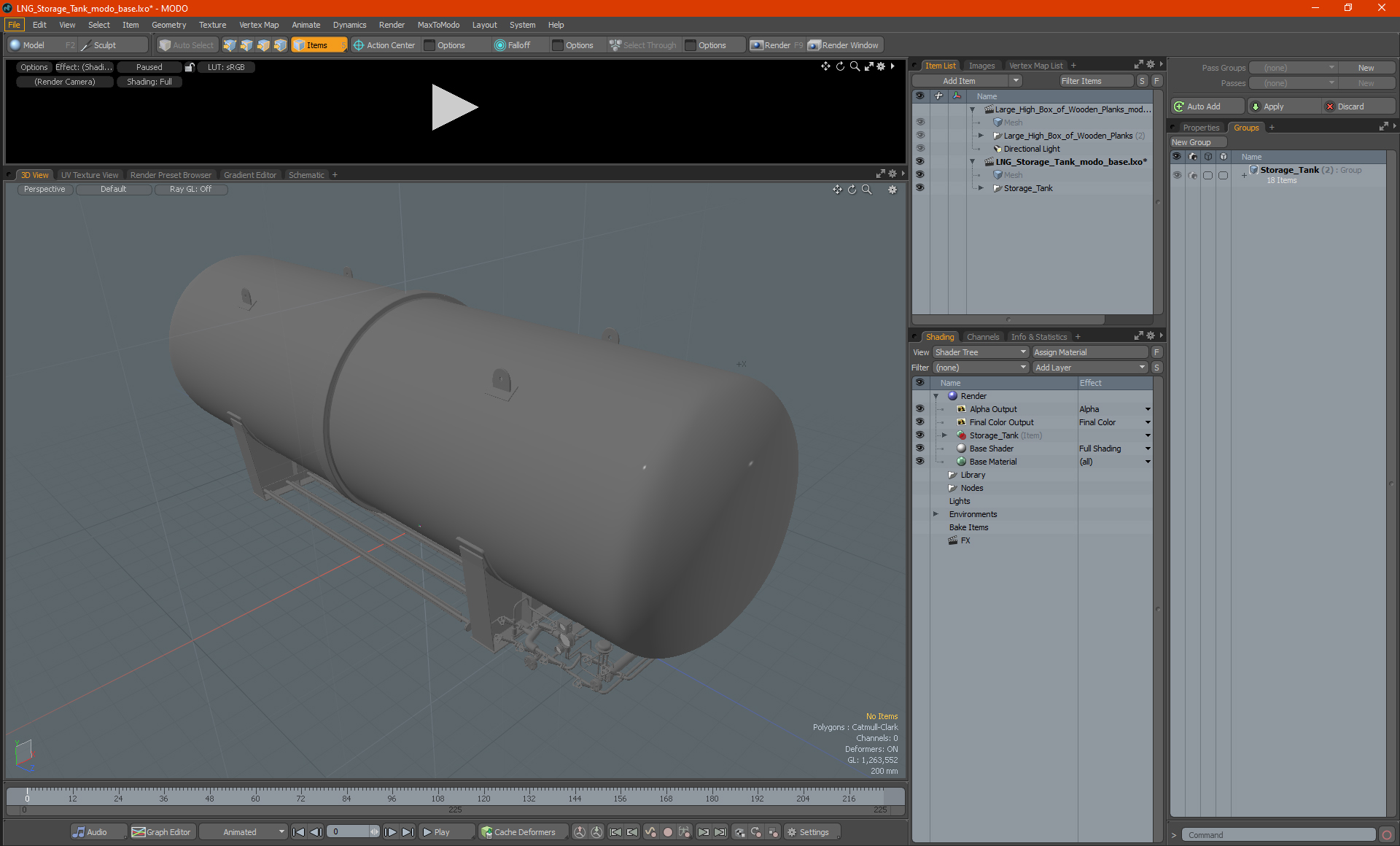Image resolution: width=1400 pixels, height=846 pixels.
Task: Click the 3D viewport zoom icon
Action: pyautogui.click(x=867, y=190)
